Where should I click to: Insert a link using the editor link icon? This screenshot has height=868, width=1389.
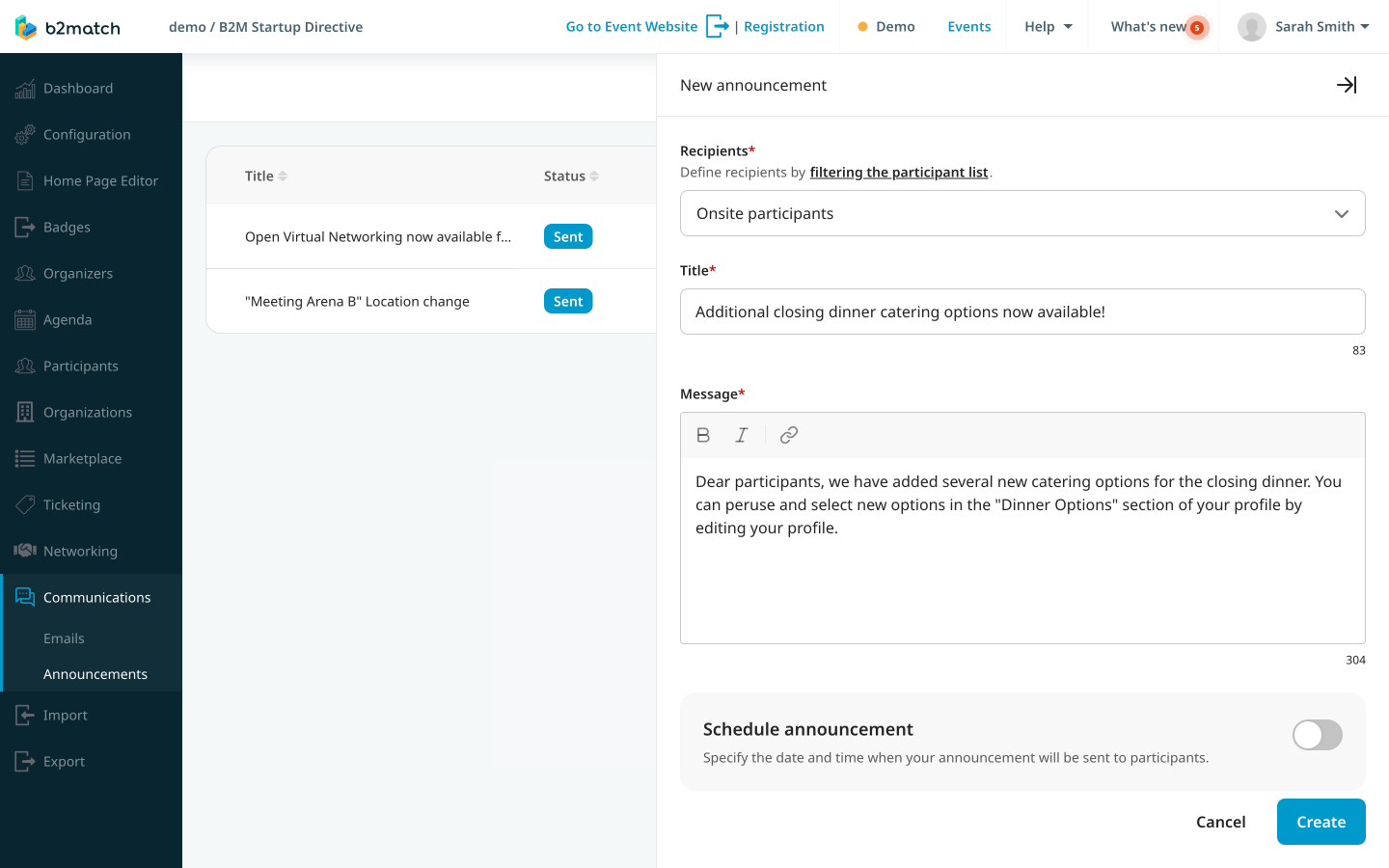(x=788, y=435)
